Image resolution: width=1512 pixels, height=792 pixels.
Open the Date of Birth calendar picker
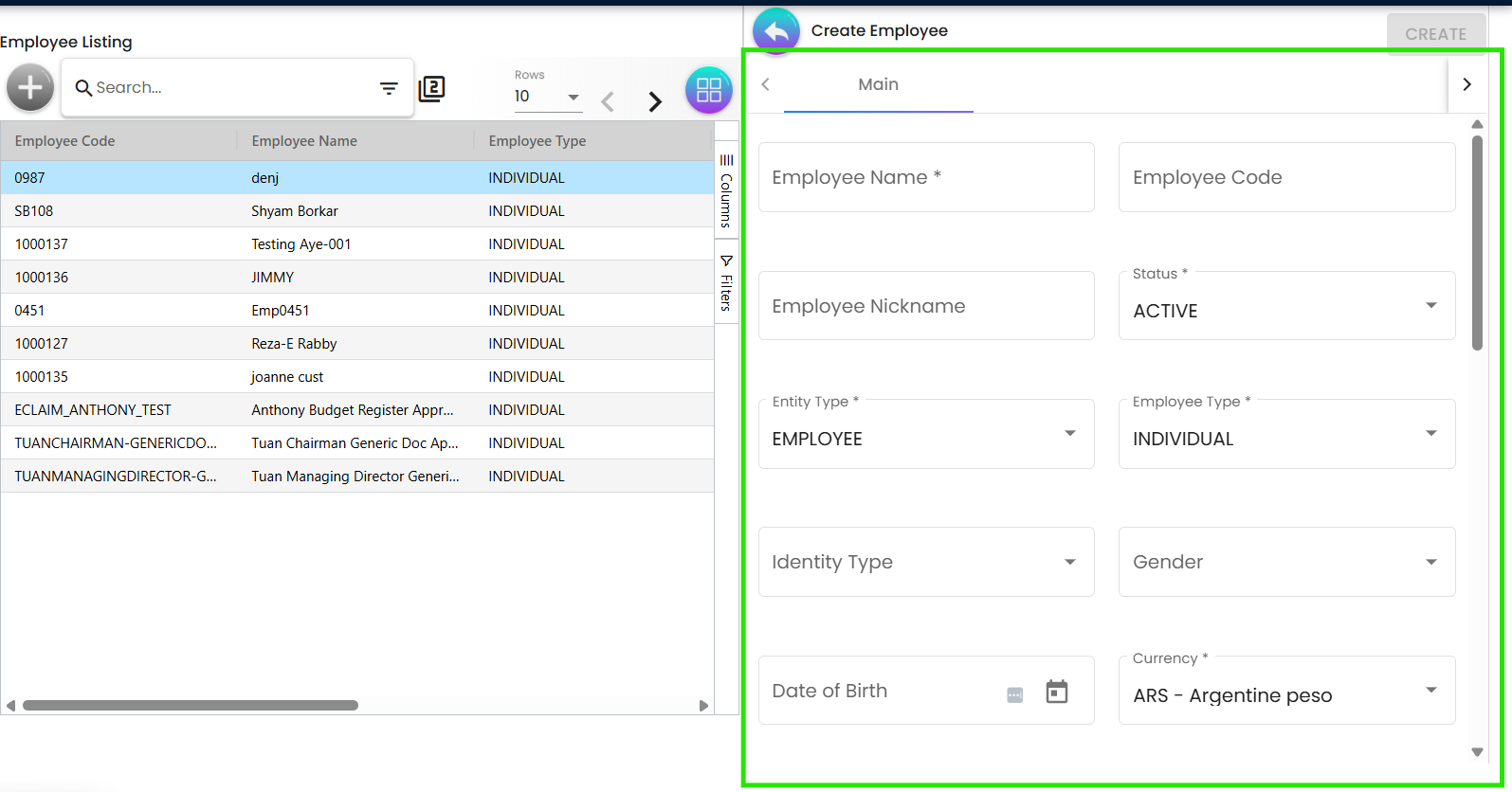(1057, 692)
